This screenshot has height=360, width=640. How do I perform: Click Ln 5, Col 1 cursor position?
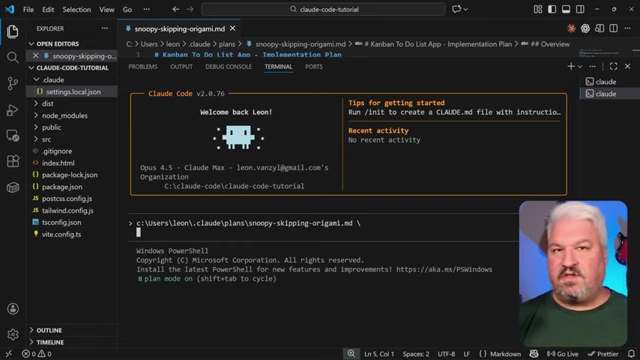tap(379, 354)
